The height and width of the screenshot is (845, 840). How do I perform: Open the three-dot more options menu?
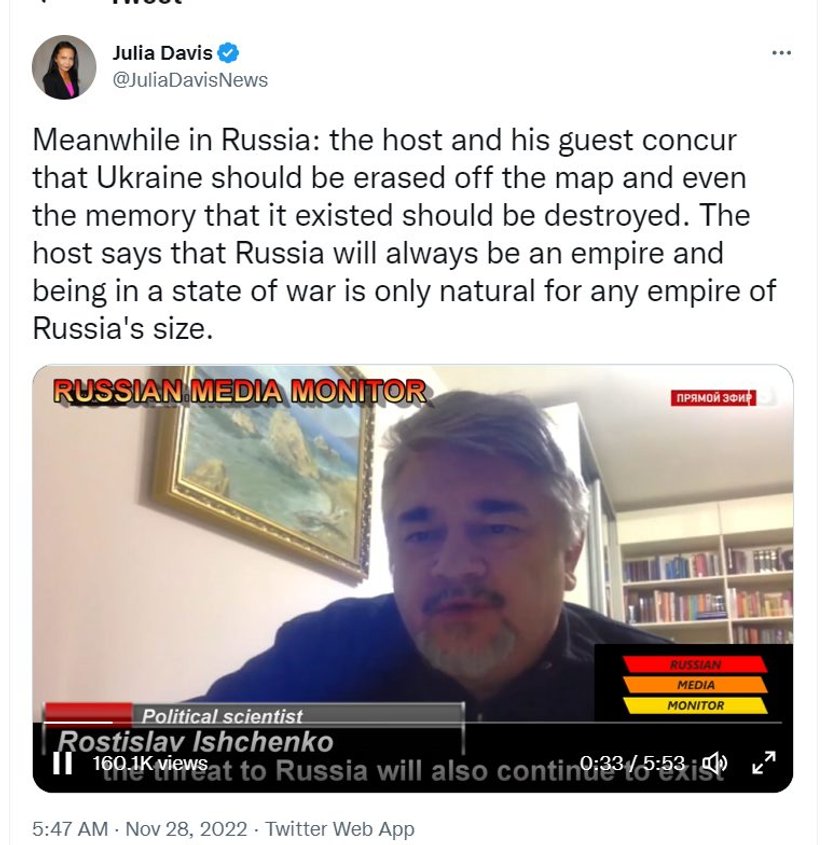coord(781,53)
